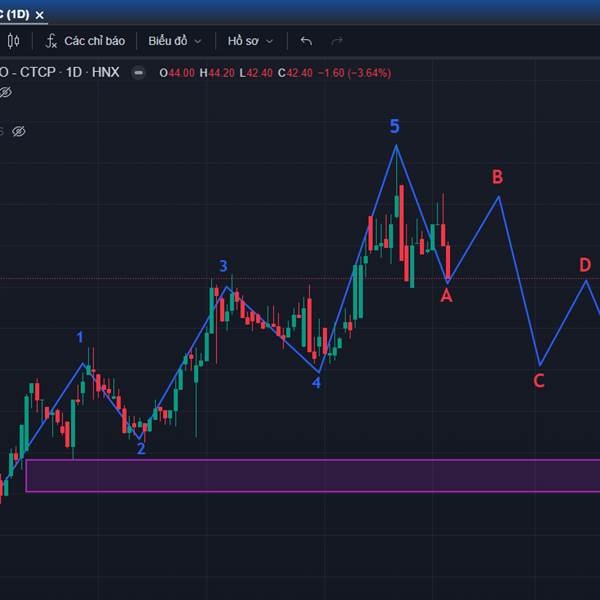Toggle the first indicator's eye visibility icon
This screenshot has height=600, width=600.
(5, 92)
